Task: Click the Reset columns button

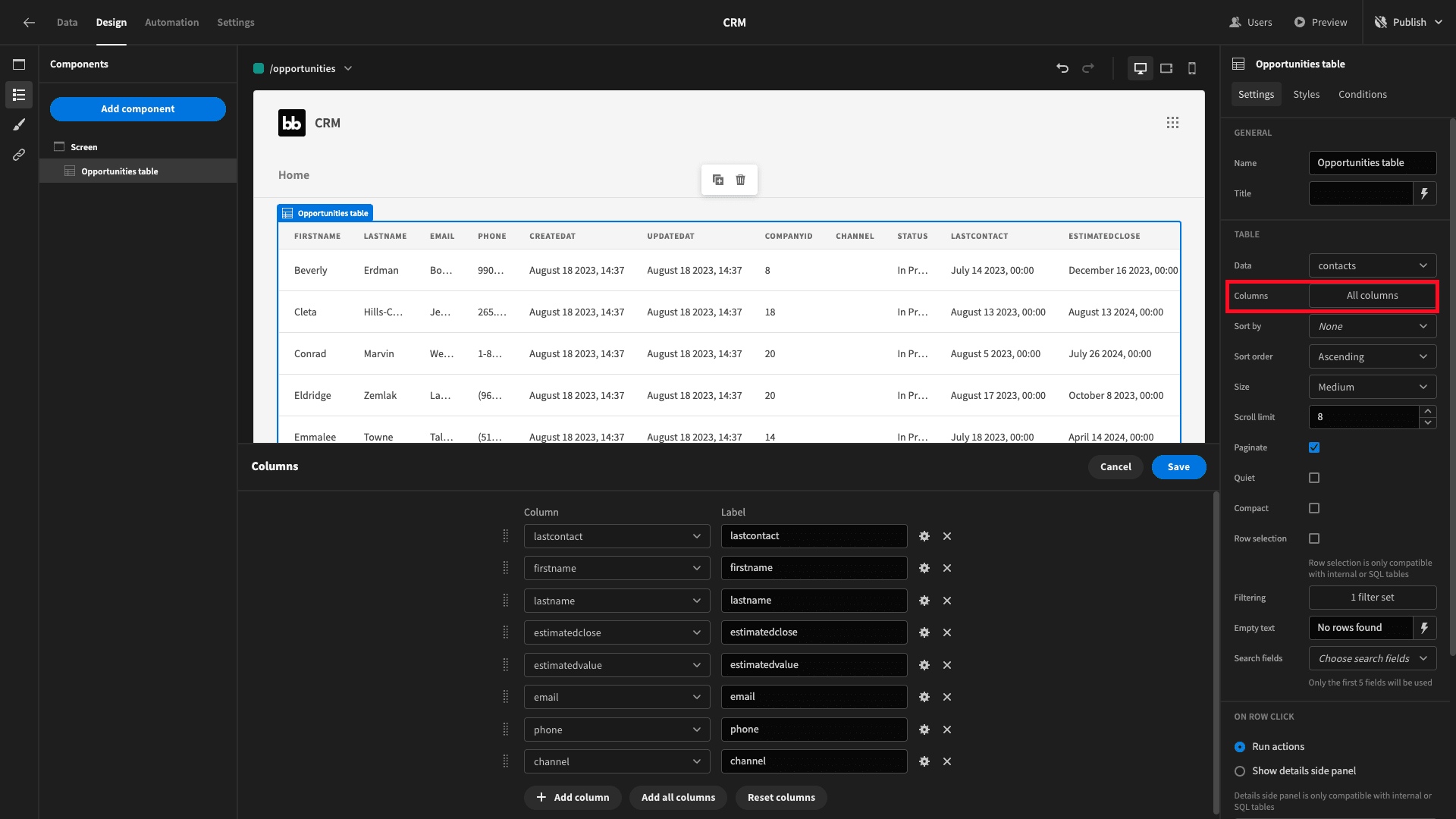Action: tap(781, 797)
